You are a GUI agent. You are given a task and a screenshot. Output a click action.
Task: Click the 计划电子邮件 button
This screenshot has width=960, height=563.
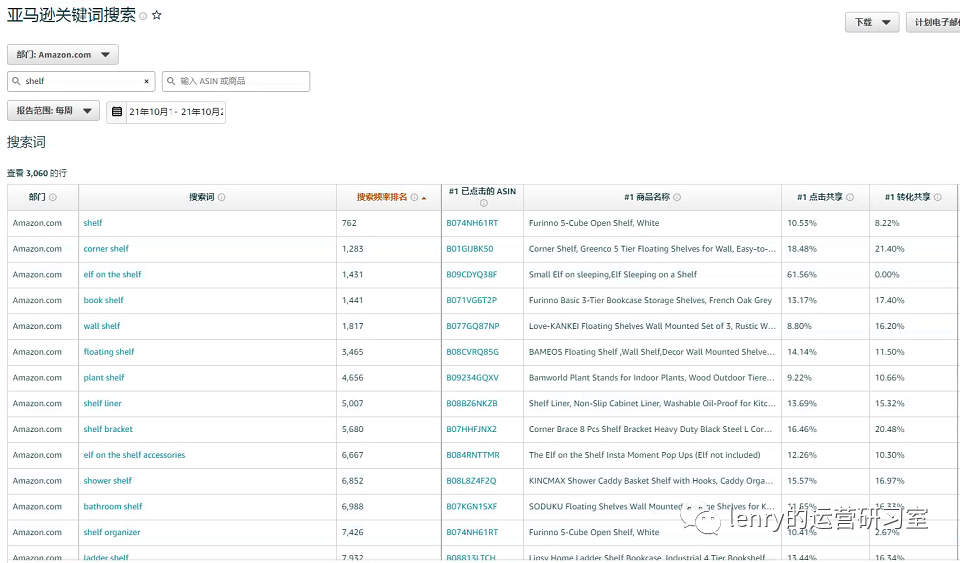point(934,22)
